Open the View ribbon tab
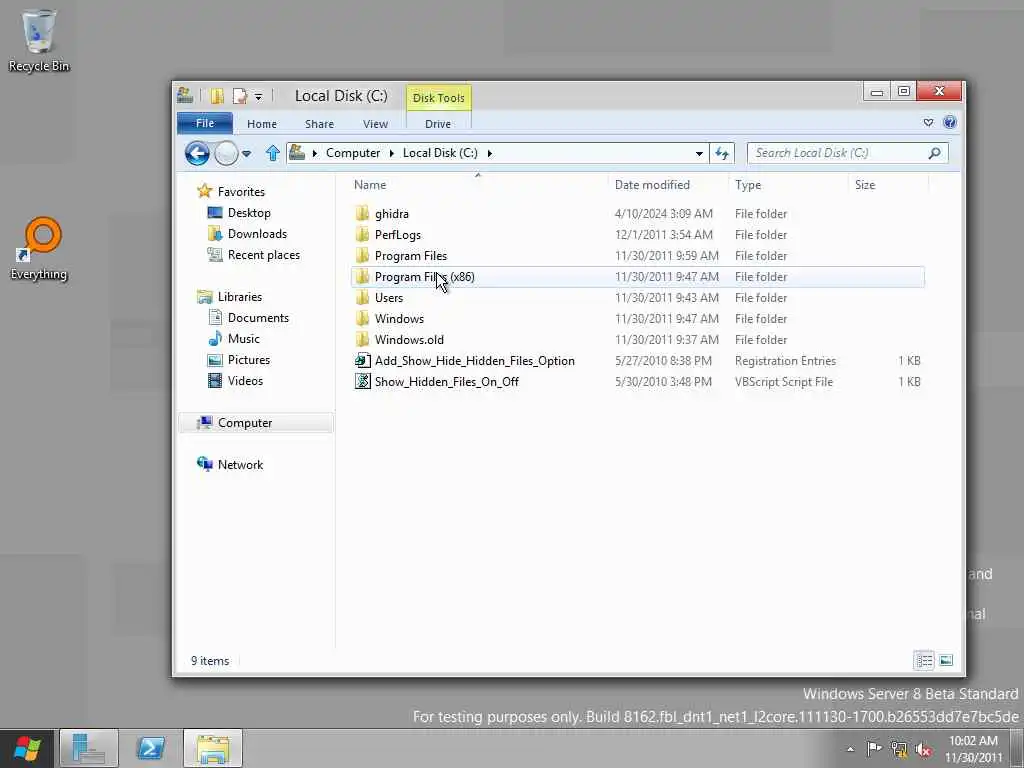1024x768 pixels. (376, 123)
